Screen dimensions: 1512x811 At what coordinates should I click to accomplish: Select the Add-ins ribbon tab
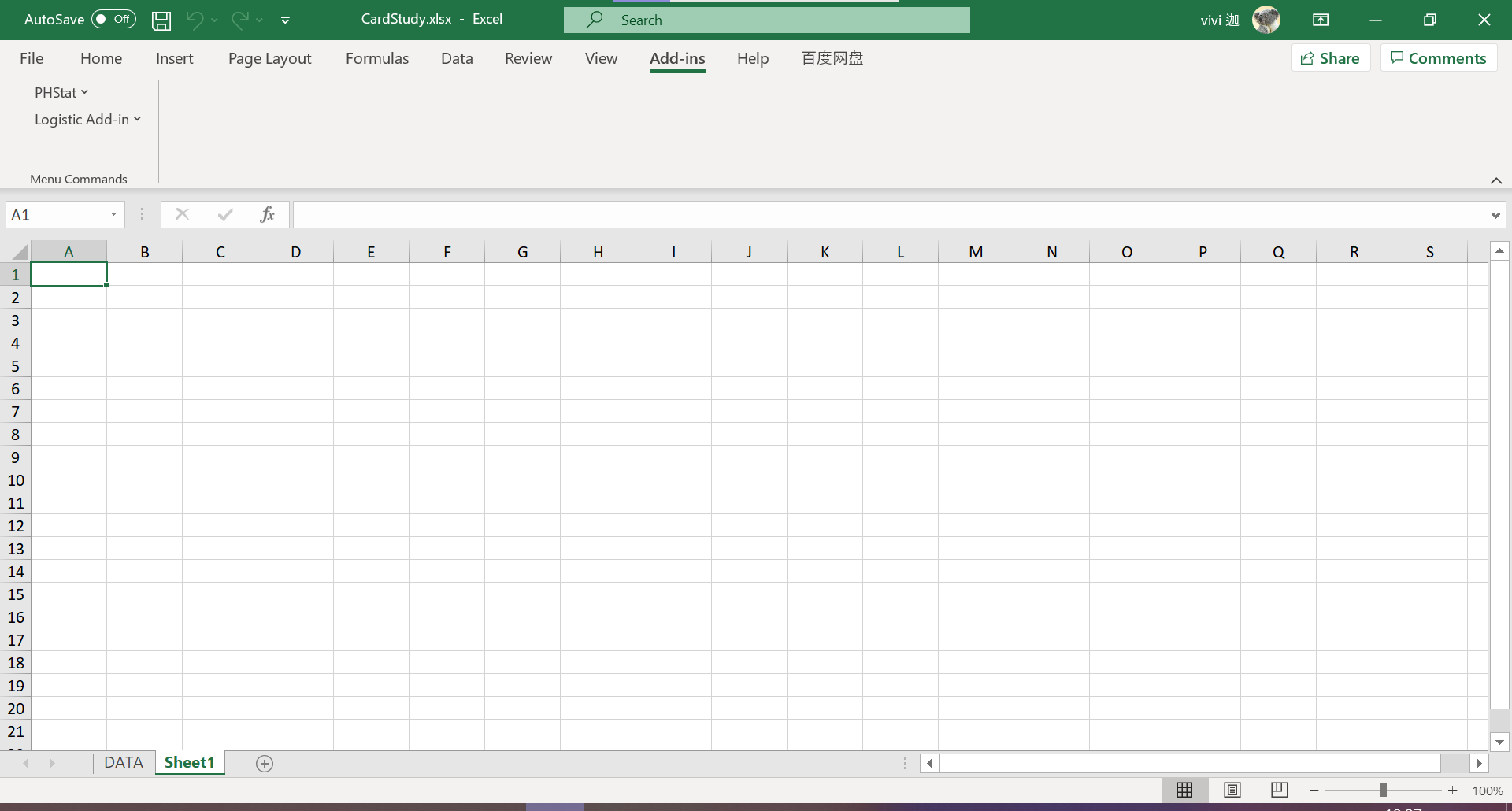pyautogui.click(x=677, y=58)
